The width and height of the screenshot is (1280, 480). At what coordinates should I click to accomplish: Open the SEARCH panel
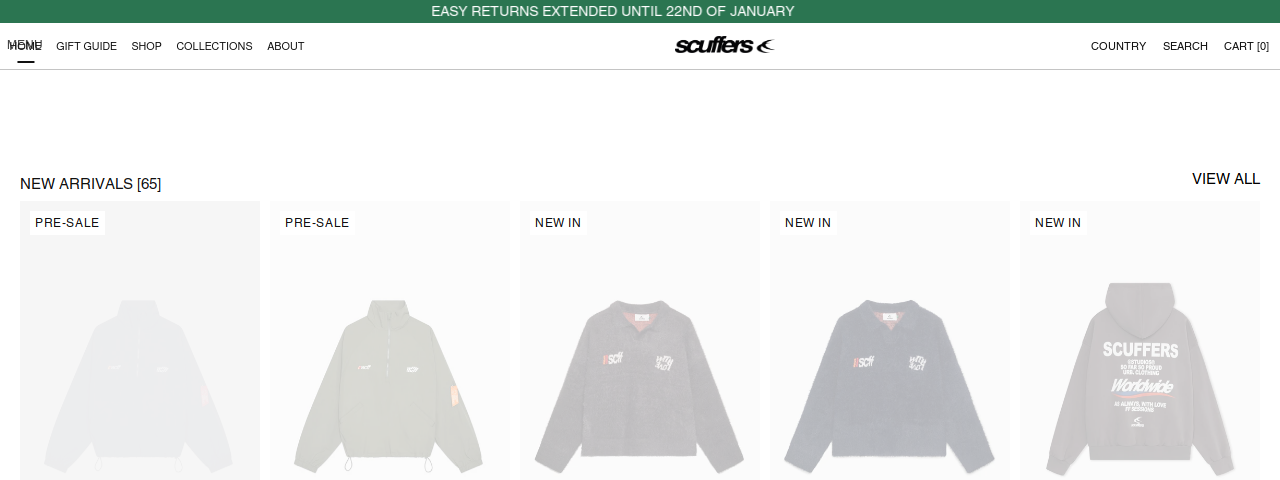(x=1185, y=46)
